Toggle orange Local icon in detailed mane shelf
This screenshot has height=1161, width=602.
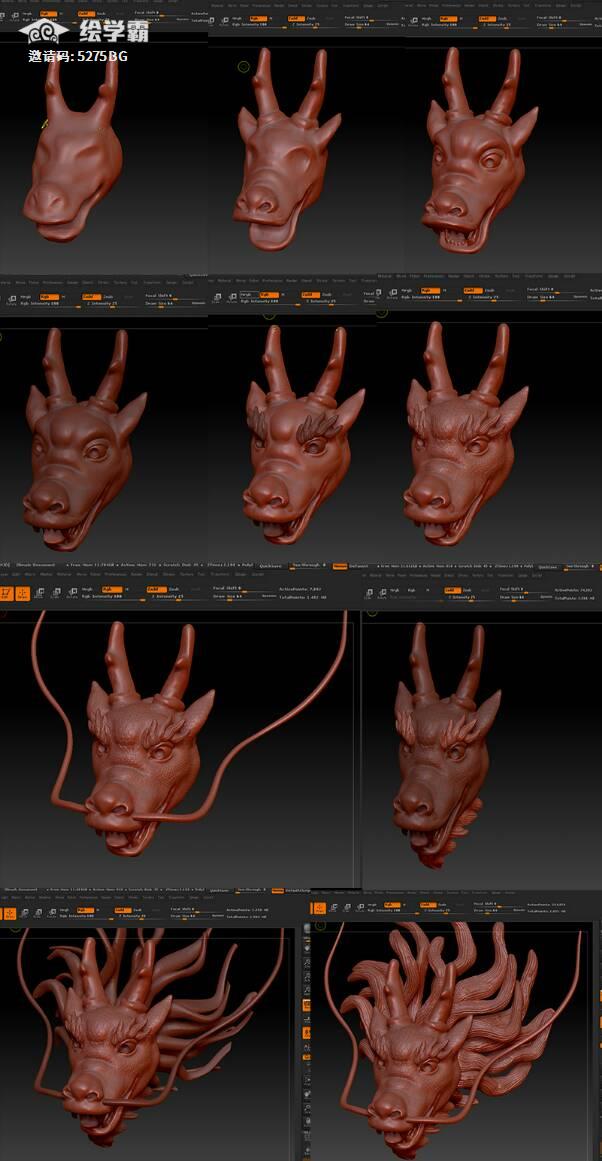307,1033
